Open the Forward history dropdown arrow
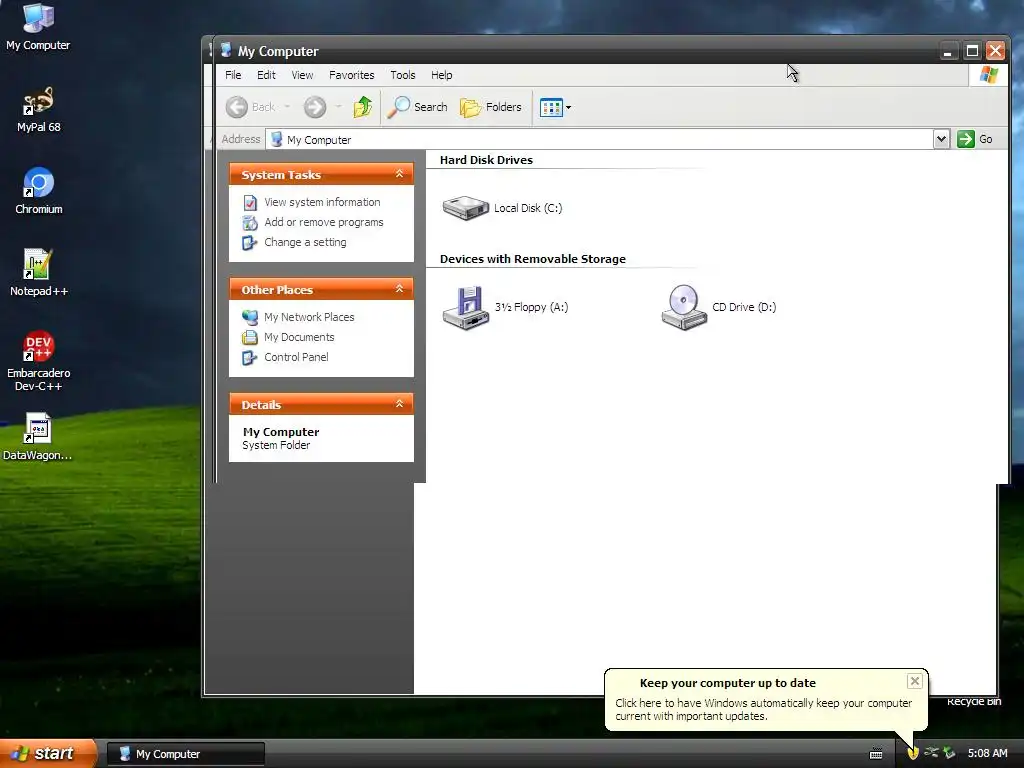 point(338,107)
